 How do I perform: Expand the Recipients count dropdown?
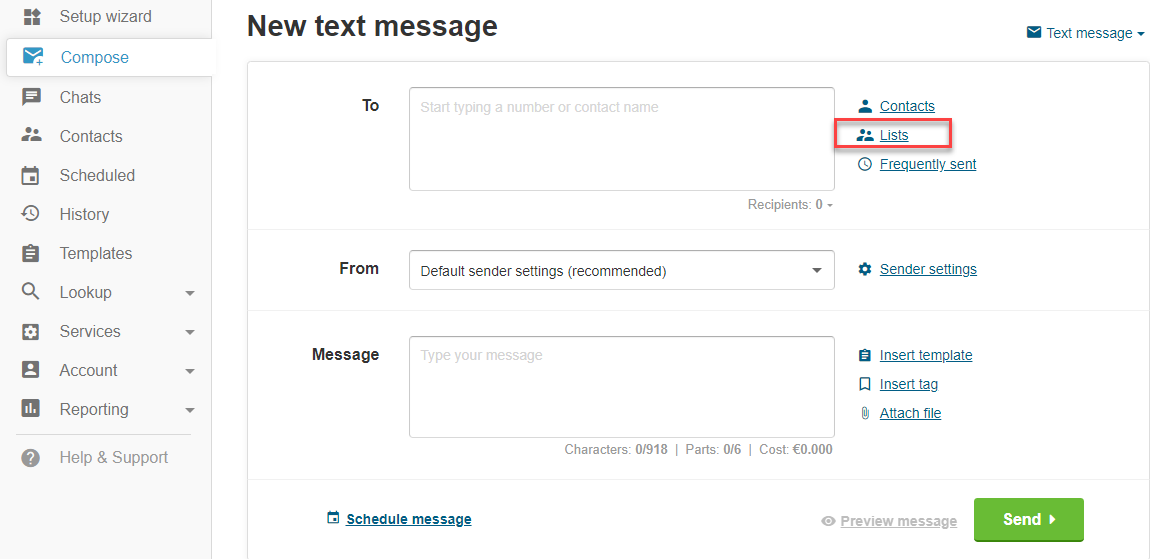(790, 205)
